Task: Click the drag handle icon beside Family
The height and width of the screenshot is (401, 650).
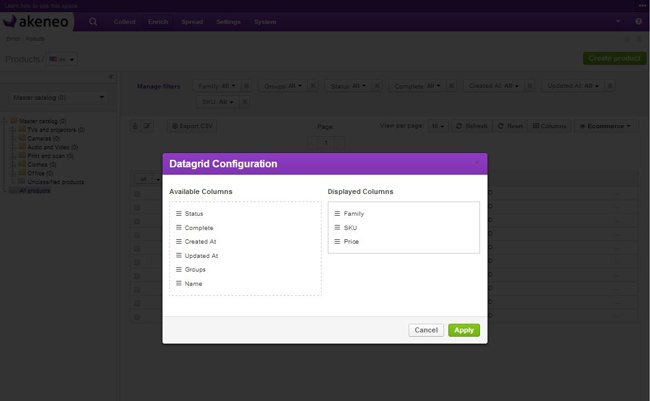Action: tap(338, 214)
